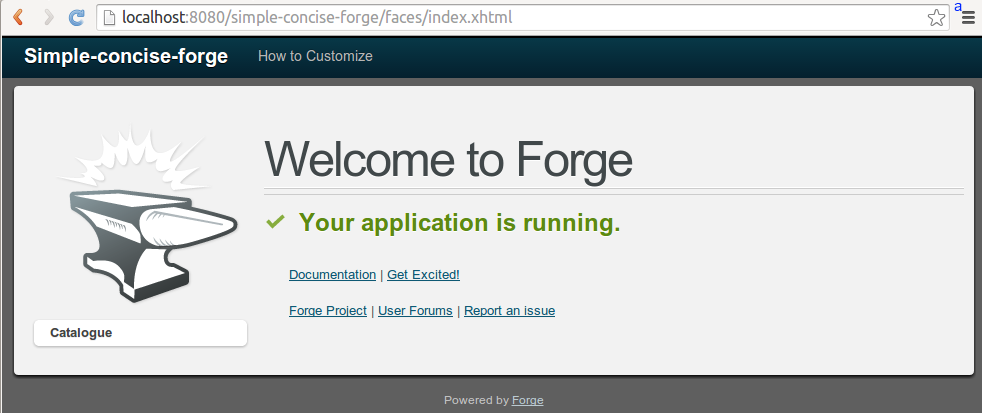Bookmark this page with the star icon
The height and width of the screenshot is (413, 982).
(x=936, y=18)
